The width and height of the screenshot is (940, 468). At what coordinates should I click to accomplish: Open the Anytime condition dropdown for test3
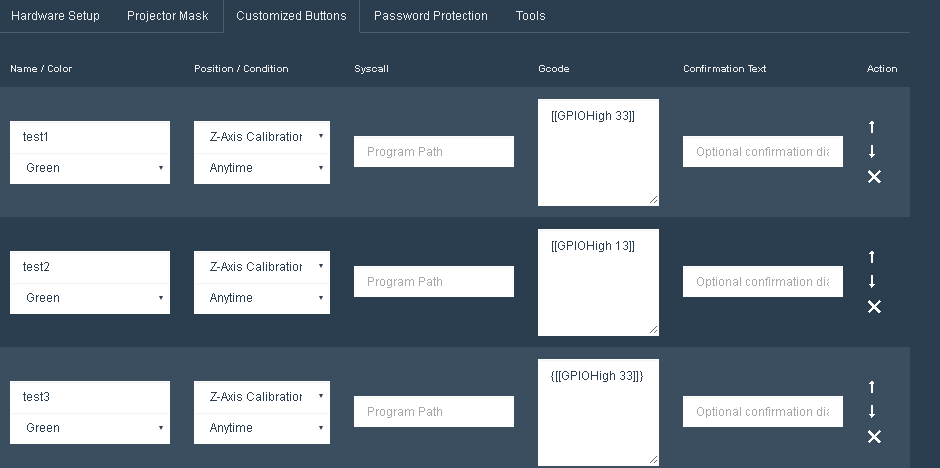tap(262, 428)
